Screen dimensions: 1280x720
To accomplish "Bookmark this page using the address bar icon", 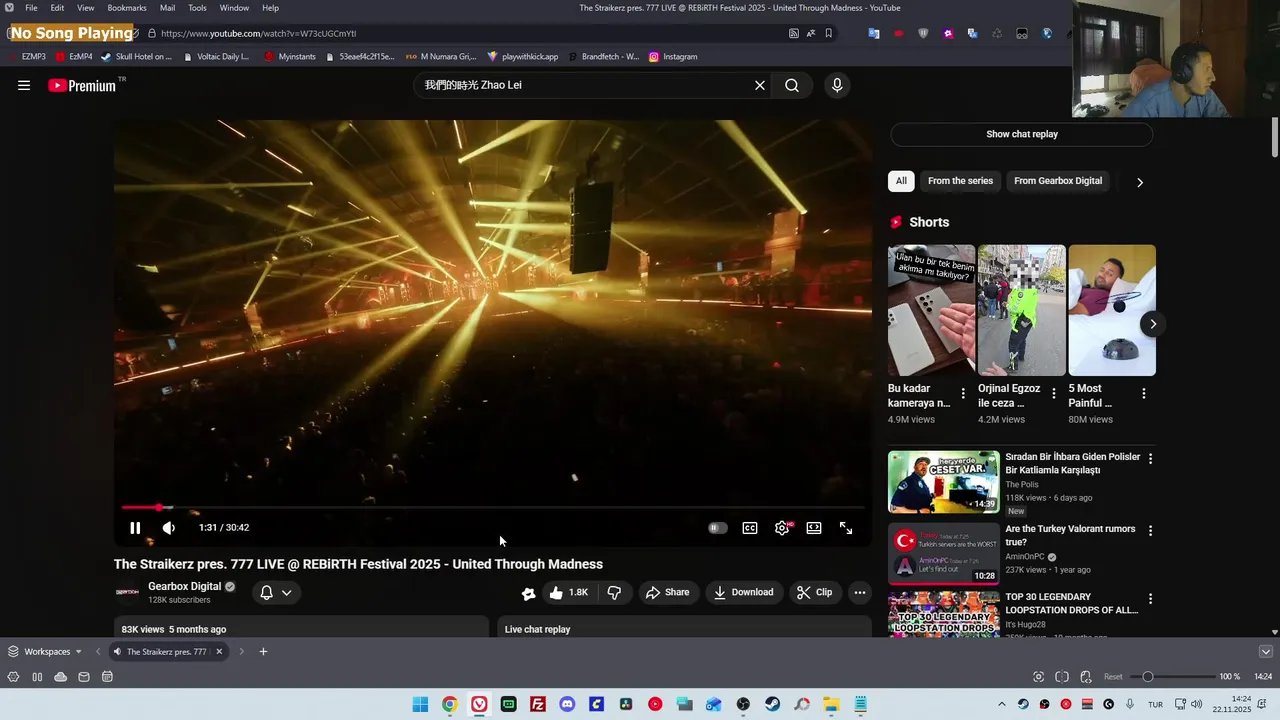I will click(828, 33).
